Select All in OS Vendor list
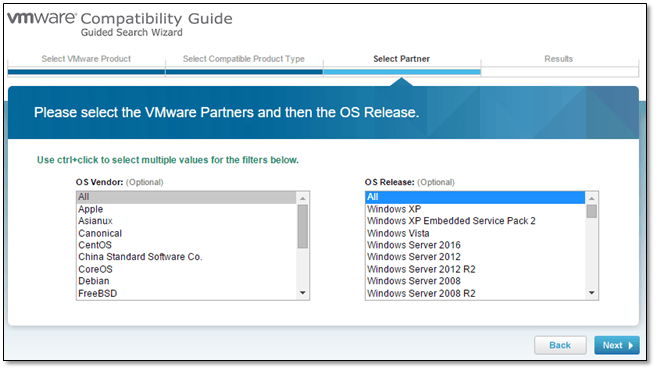The width and height of the screenshot is (656, 370). click(187, 197)
